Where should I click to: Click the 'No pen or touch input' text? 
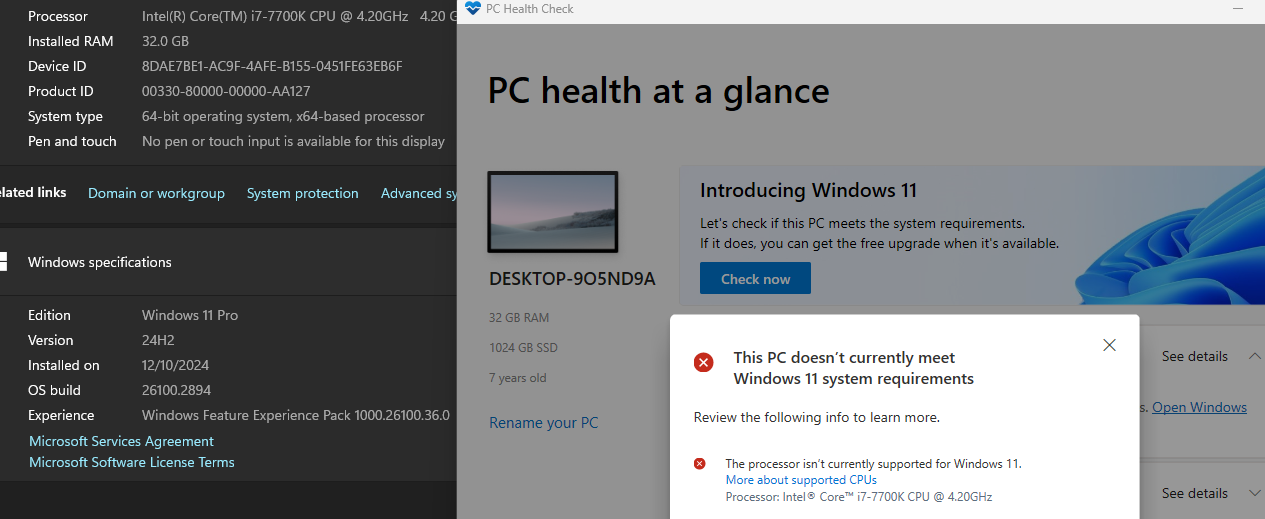click(293, 141)
